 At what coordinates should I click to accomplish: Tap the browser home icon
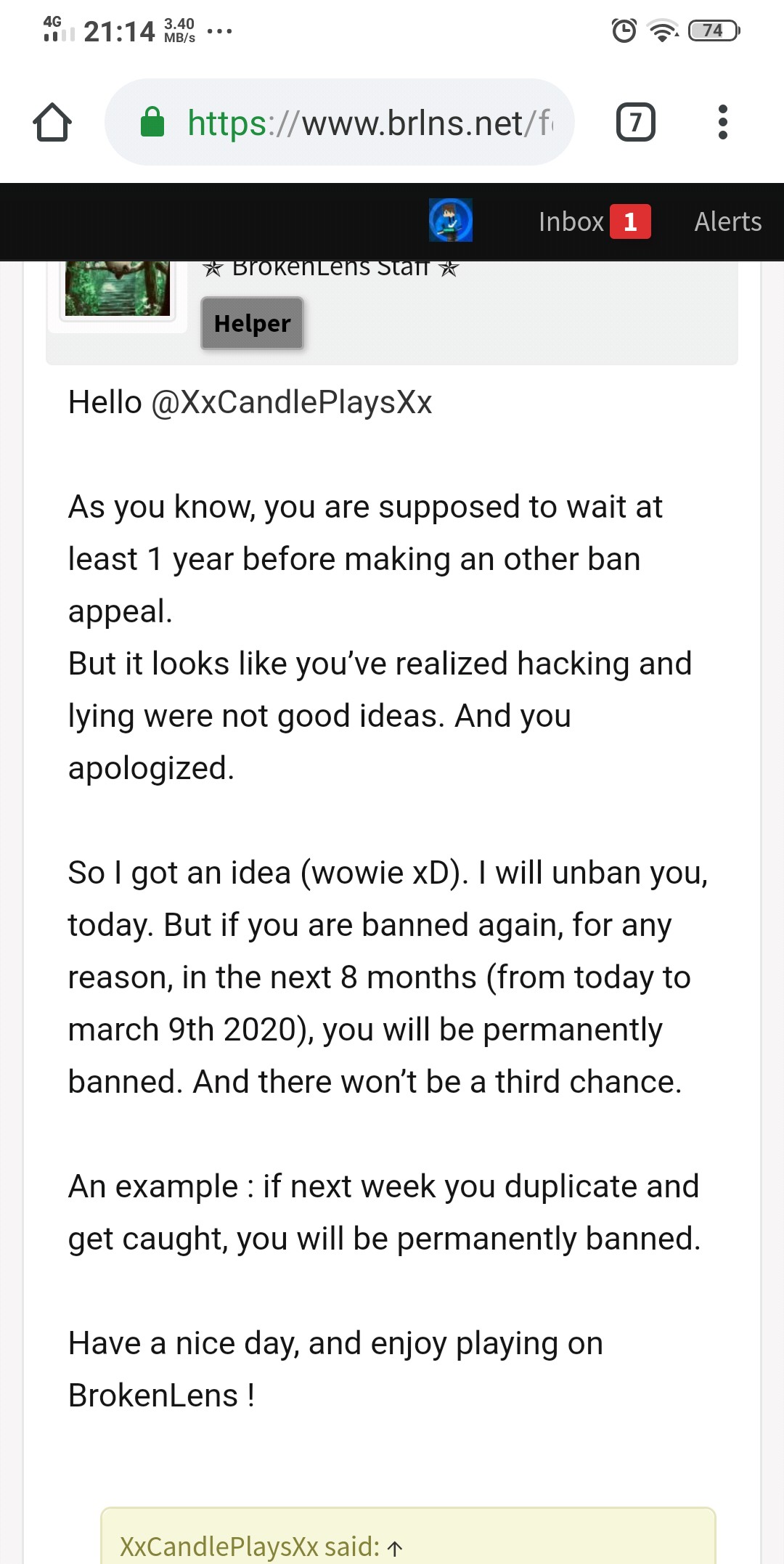[x=52, y=122]
